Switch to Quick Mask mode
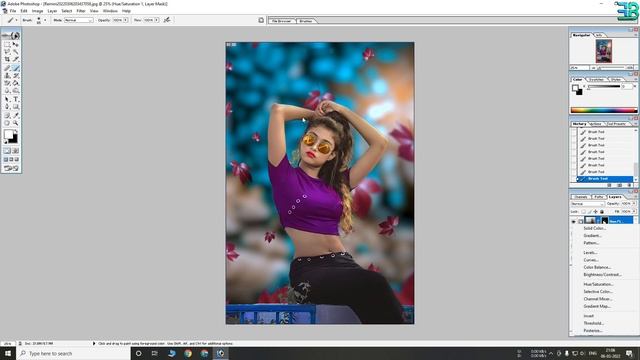This screenshot has width=640, height=360. click(x=16, y=151)
